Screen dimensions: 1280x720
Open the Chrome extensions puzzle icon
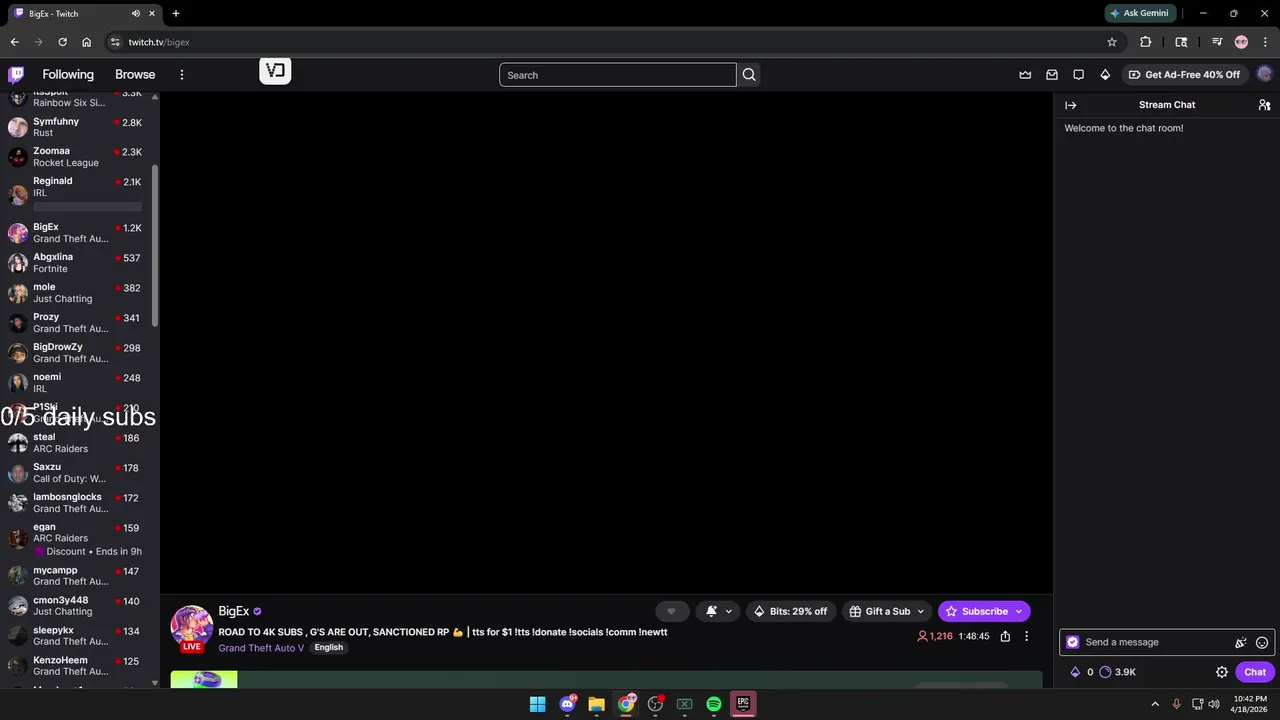tap(1146, 42)
